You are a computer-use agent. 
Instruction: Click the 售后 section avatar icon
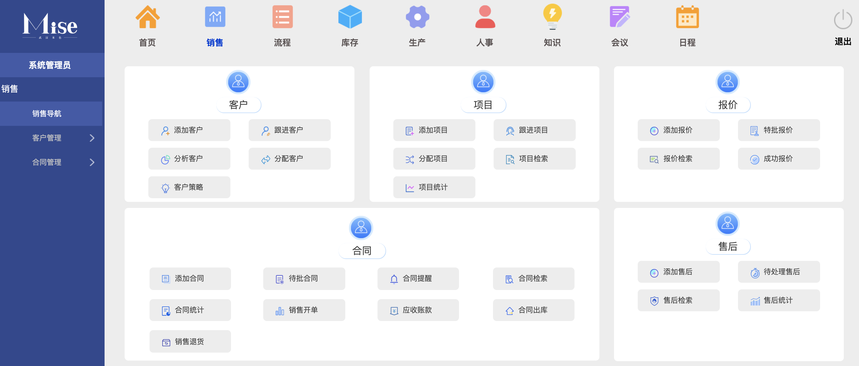point(728,224)
